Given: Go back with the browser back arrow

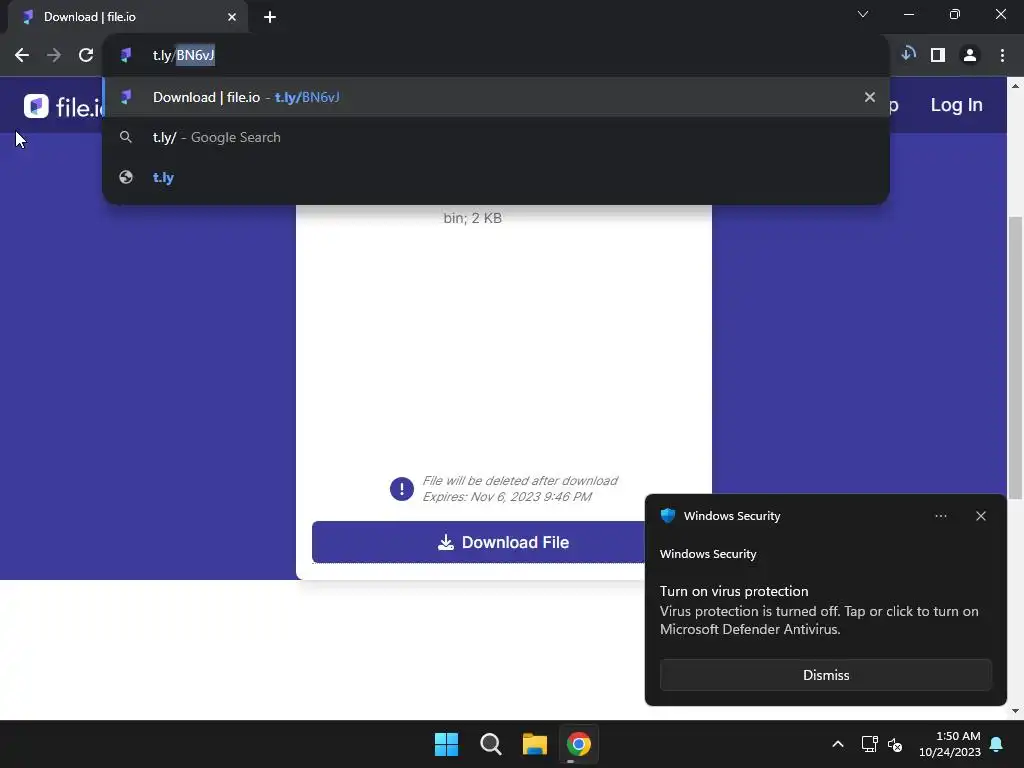Looking at the screenshot, I should 22,56.
